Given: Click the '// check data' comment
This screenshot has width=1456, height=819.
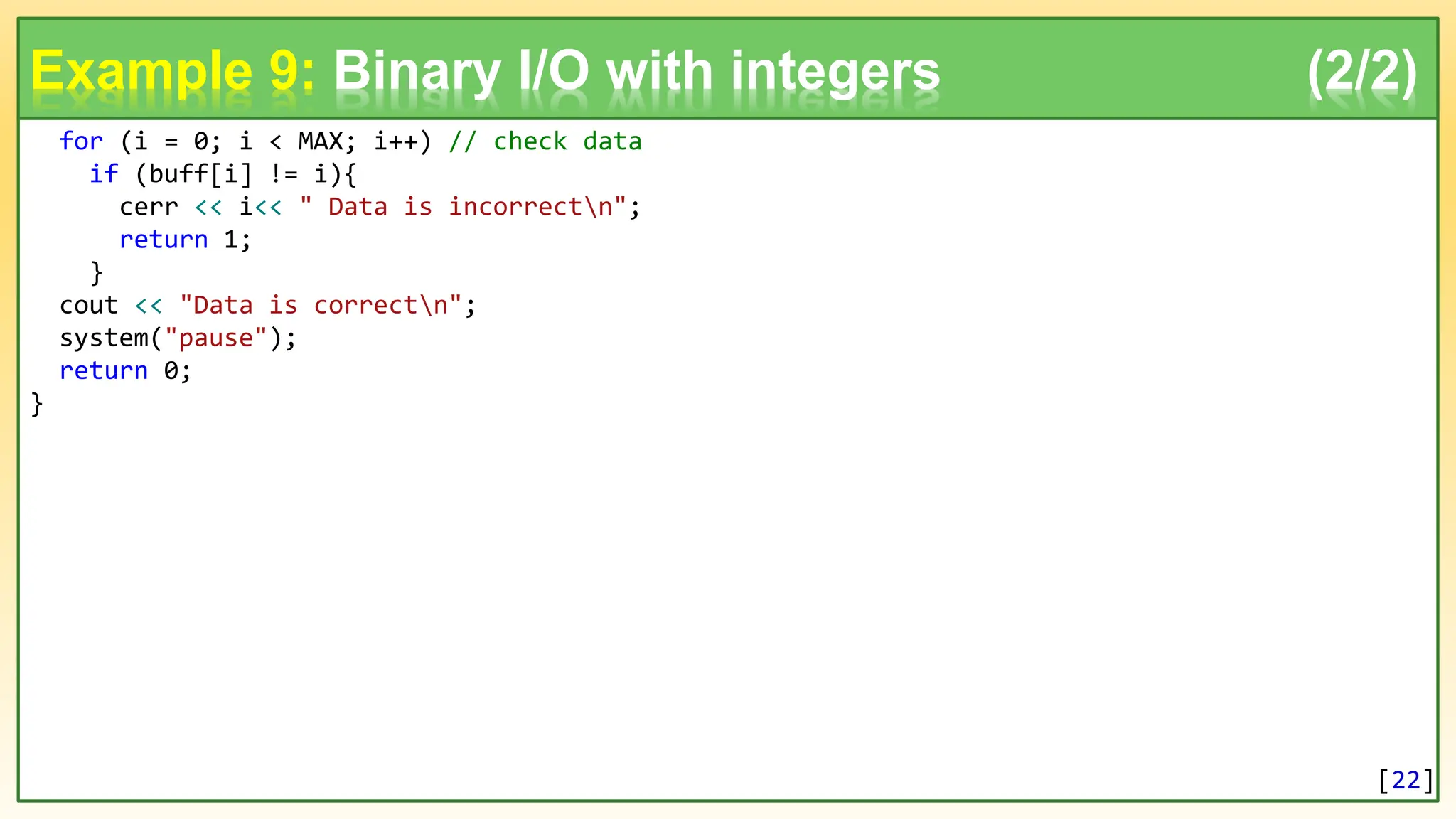Looking at the screenshot, I should 545,141.
